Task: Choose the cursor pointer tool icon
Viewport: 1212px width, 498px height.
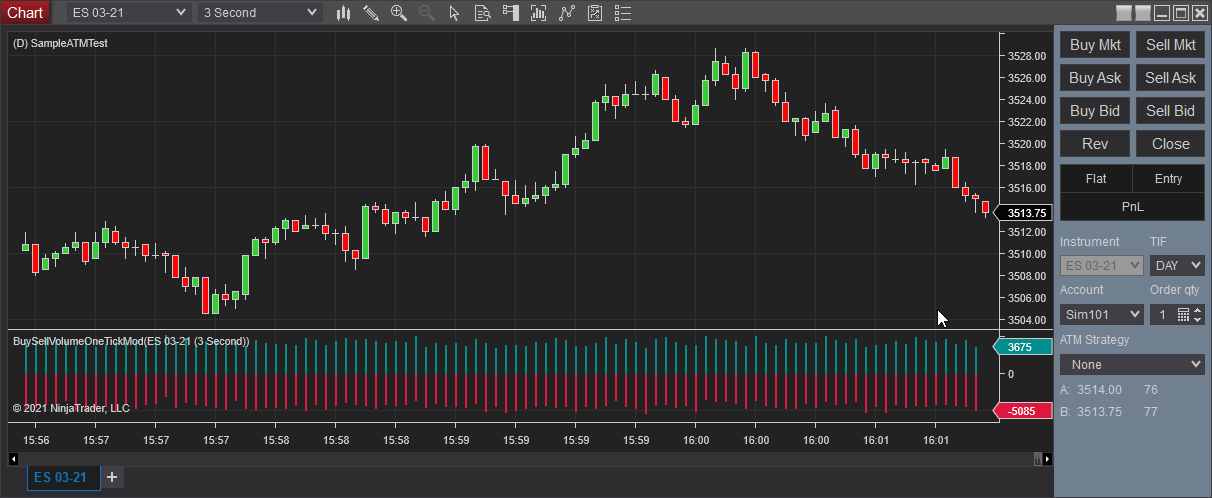Action: (x=455, y=13)
